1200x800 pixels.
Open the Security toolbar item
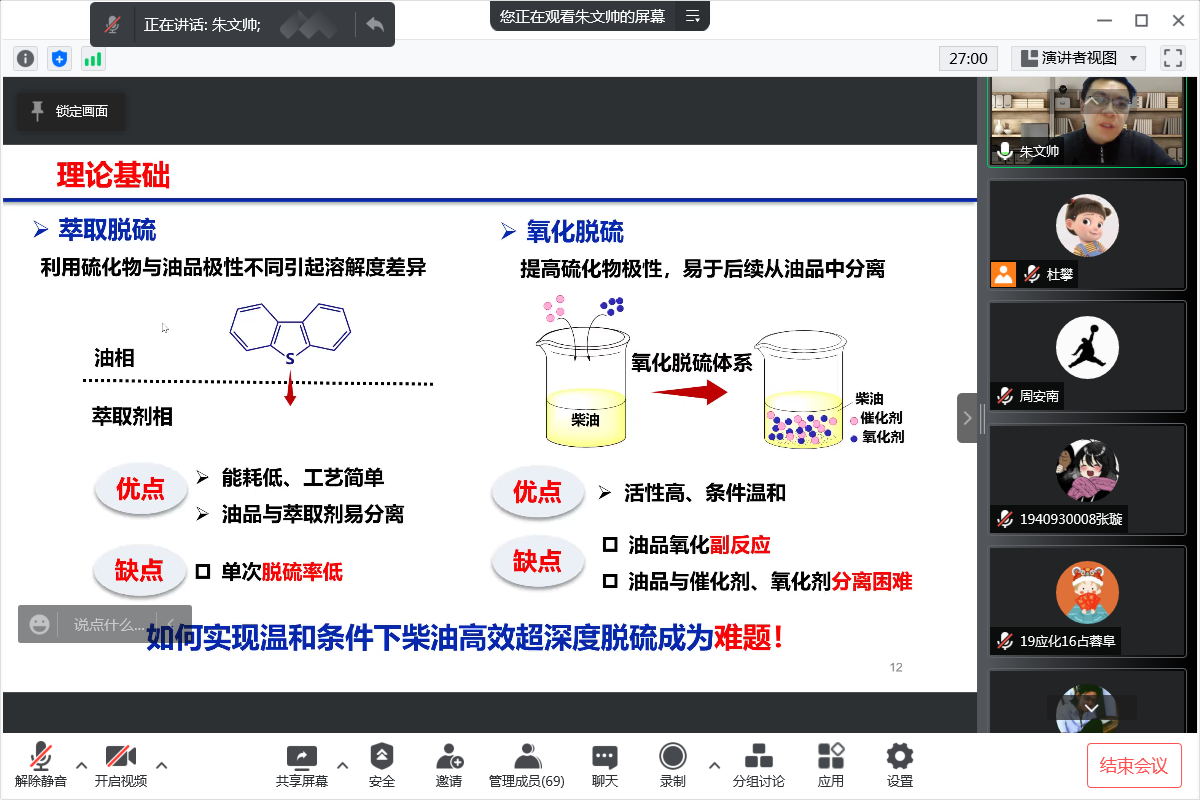pyautogui.click(x=382, y=765)
